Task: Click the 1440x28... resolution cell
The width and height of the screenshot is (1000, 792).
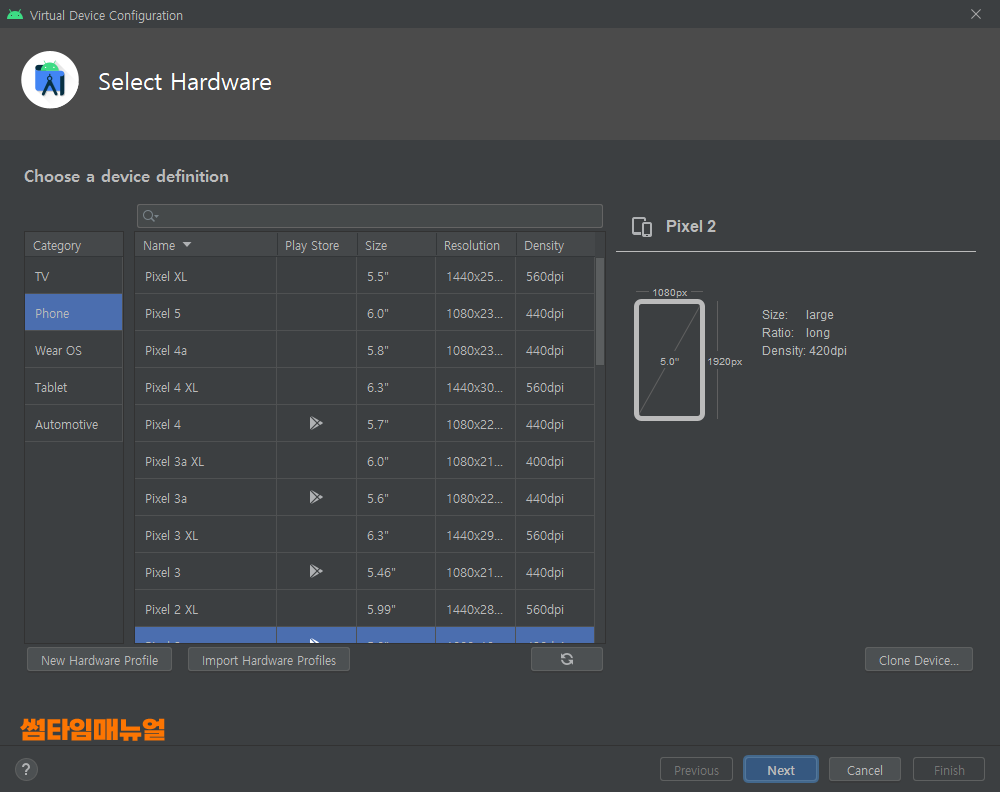Action: coord(476,609)
